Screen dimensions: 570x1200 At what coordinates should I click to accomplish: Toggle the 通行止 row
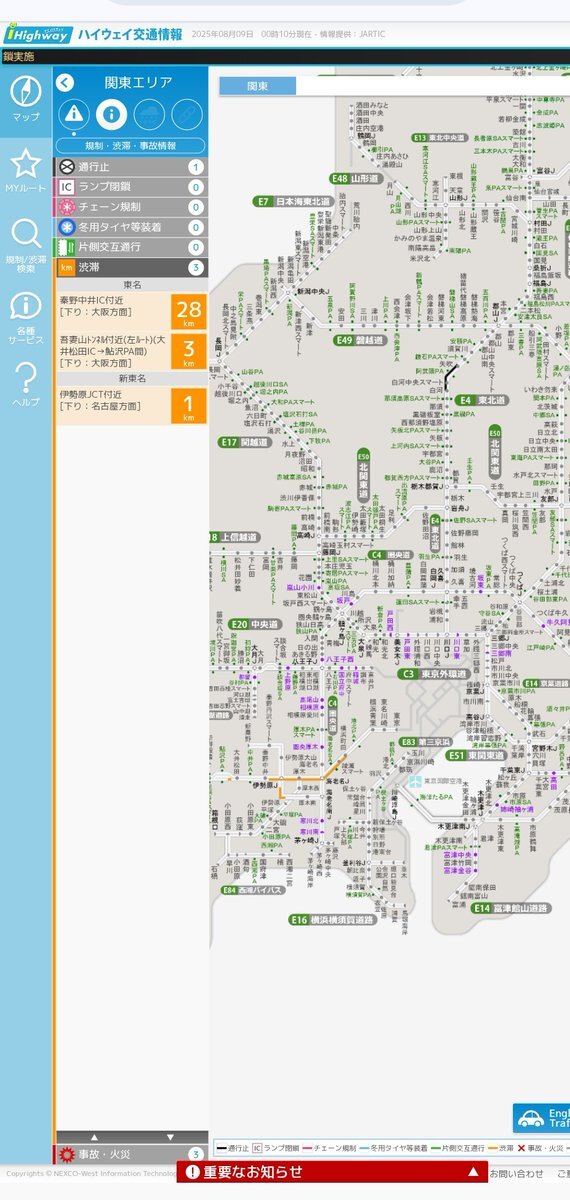click(x=131, y=168)
